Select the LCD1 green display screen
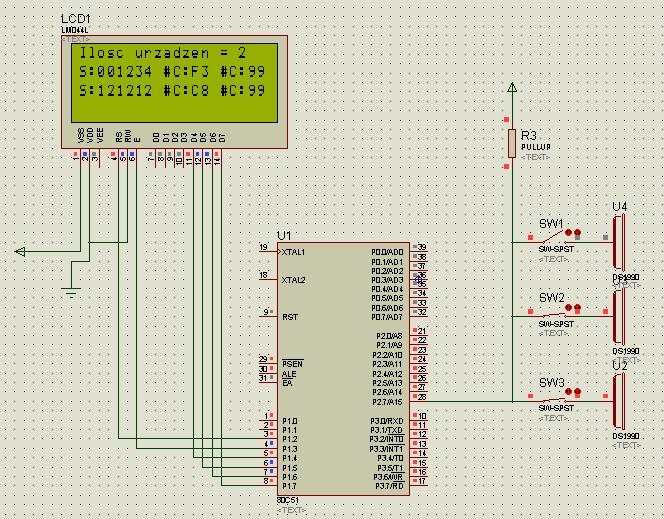This screenshot has width=664, height=519. (x=174, y=83)
